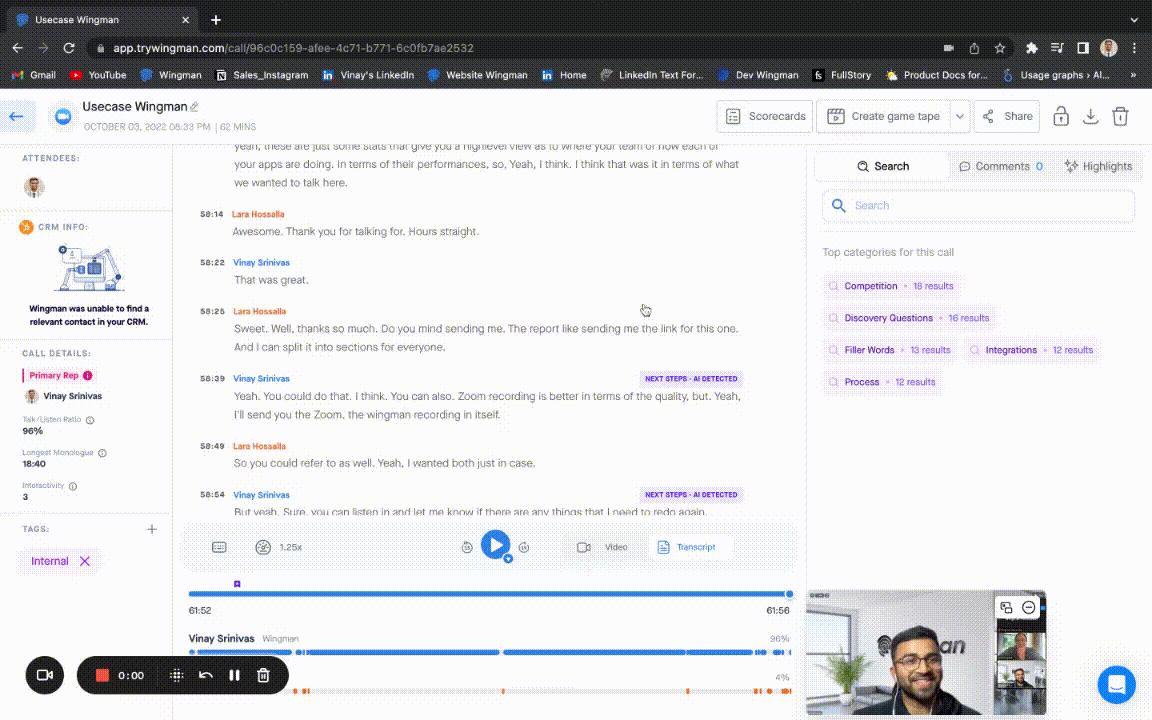Open keyboard shortcuts icon in player
The height and width of the screenshot is (720, 1152).
(x=219, y=547)
